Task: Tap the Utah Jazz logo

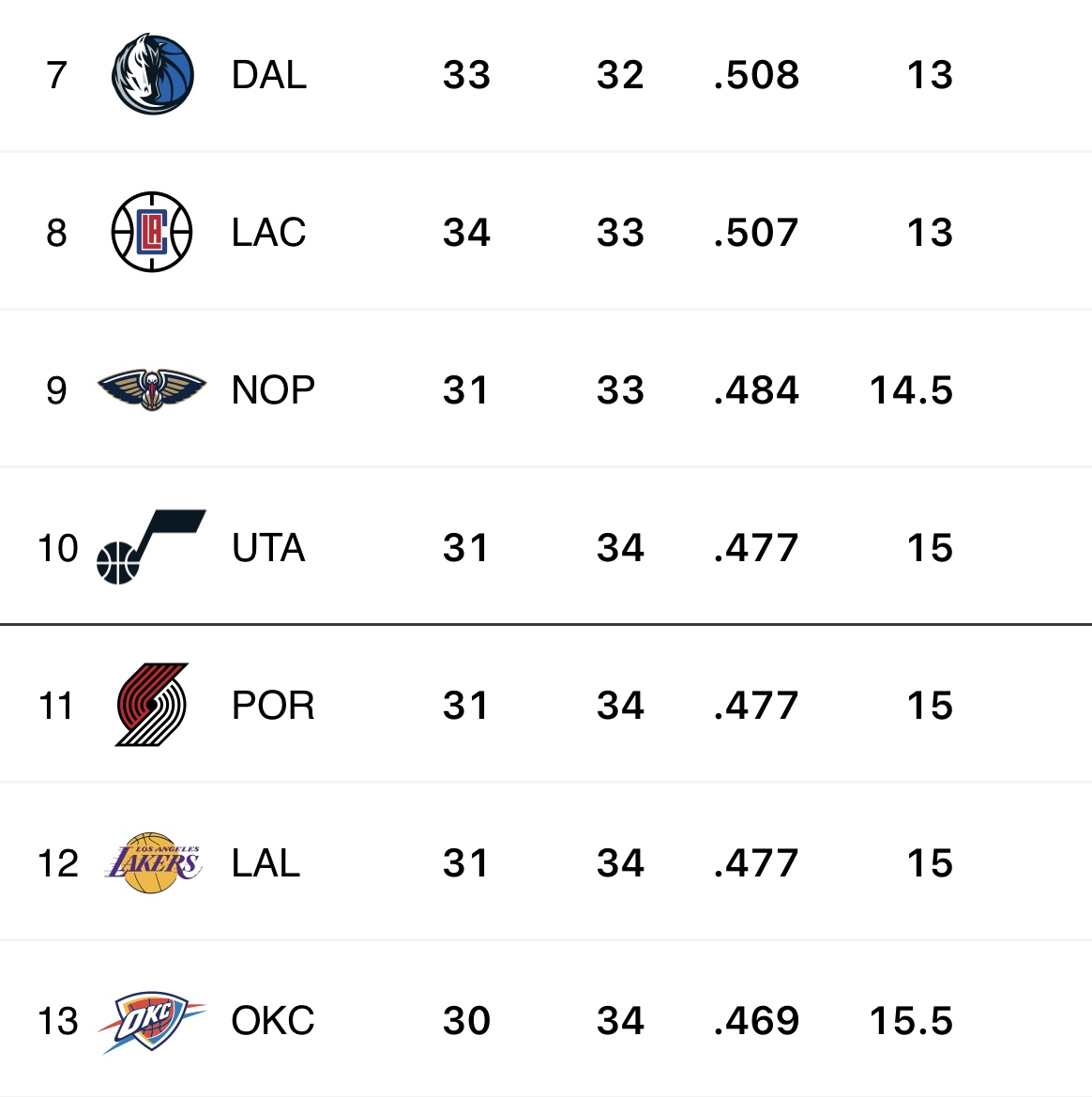Action: point(150,547)
